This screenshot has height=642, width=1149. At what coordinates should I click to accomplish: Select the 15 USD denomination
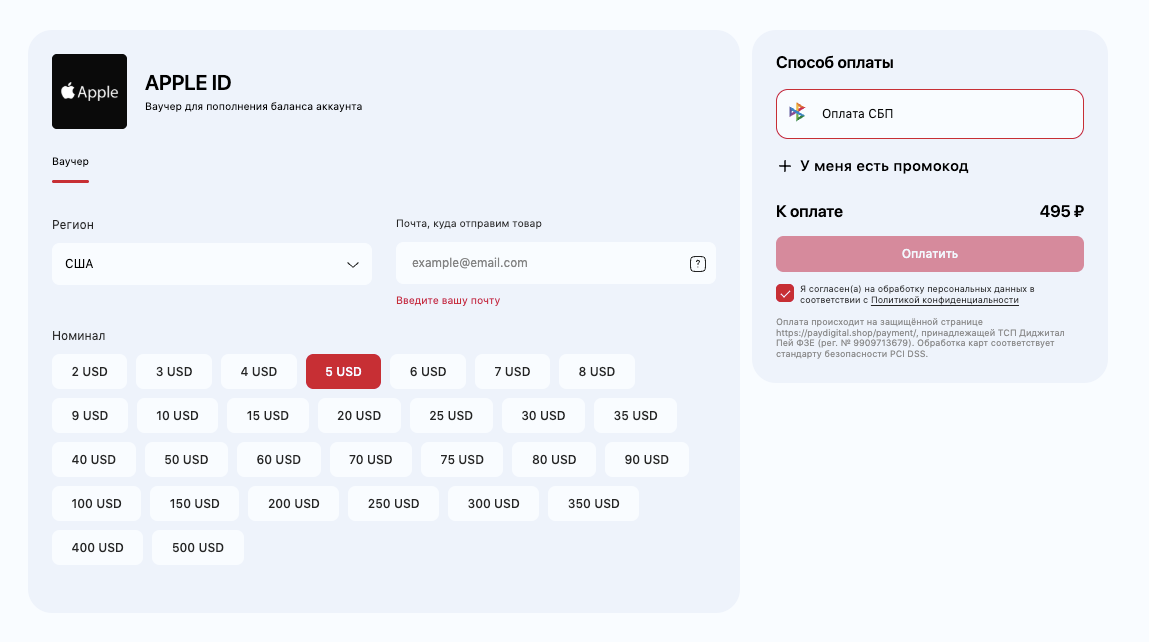click(x=267, y=416)
